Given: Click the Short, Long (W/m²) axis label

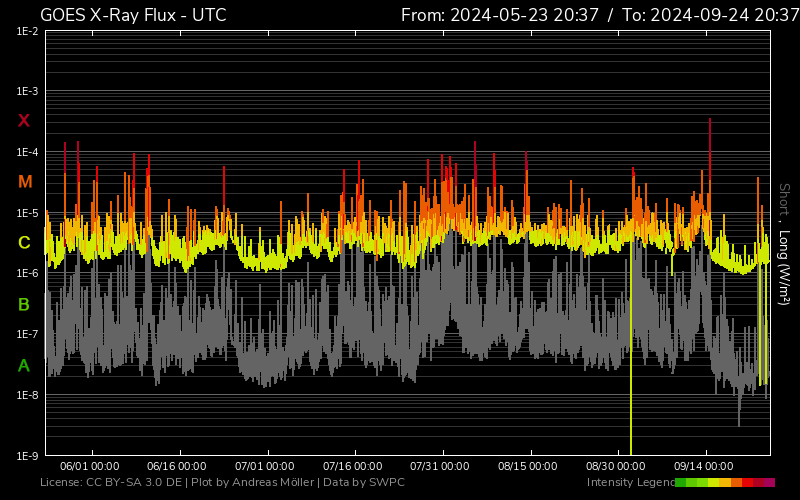Looking at the screenshot, I should pyautogui.click(x=786, y=243).
